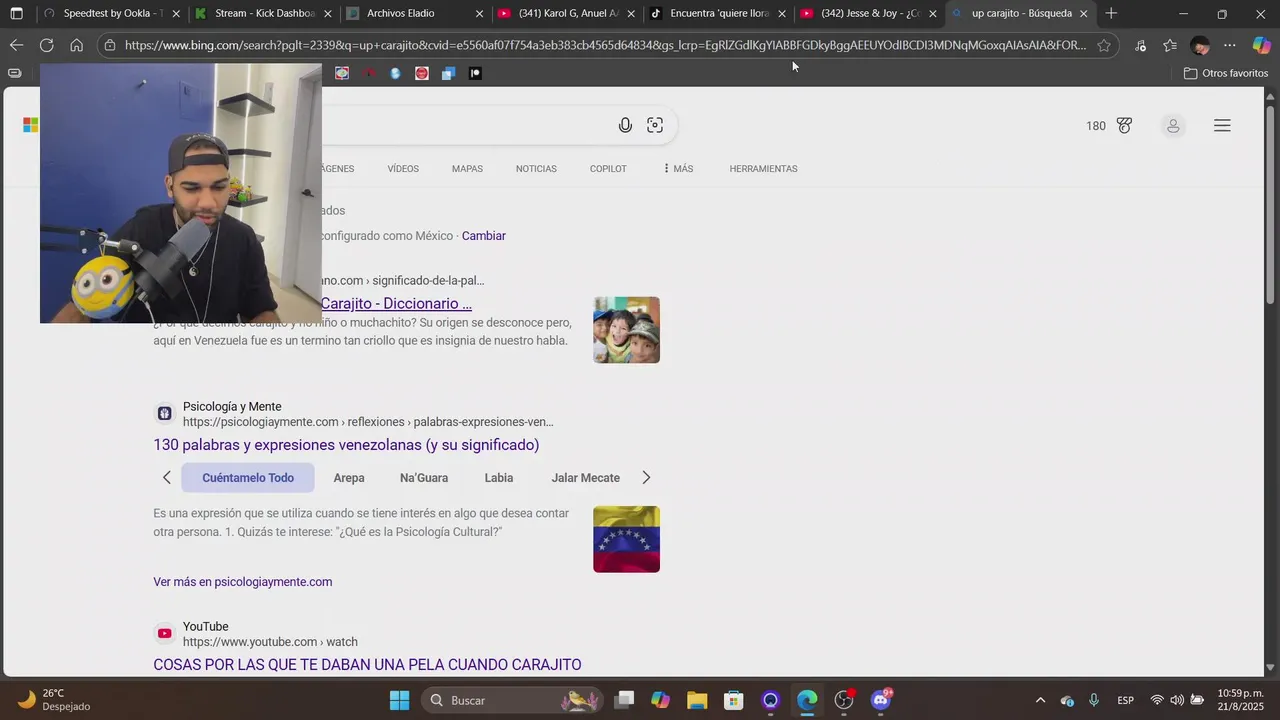Switch to Stream - Kick Dashboard tab
Viewport: 1280px width, 720px height.
[x=264, y=14]
